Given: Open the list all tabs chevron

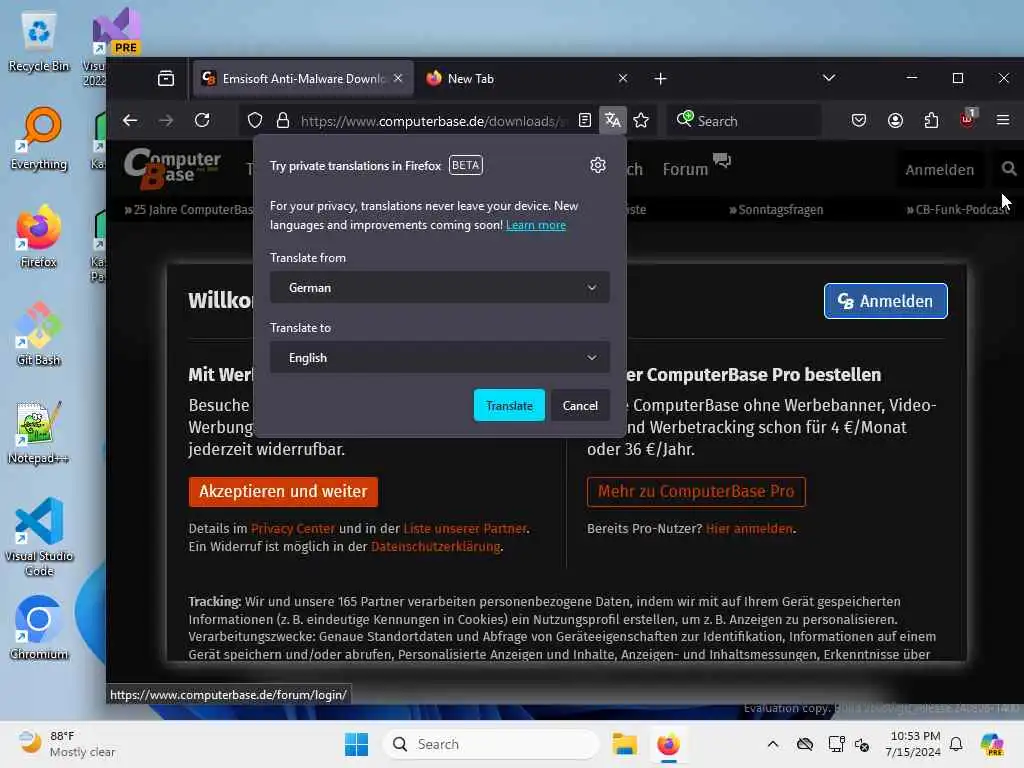Looking at the screenshot, I should click(829, 78).
